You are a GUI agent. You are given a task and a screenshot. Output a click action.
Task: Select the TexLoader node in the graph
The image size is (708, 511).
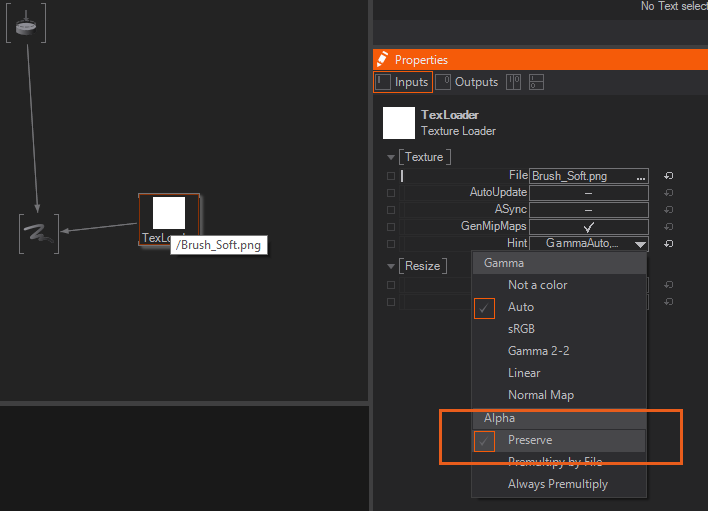(x=168, y=217)
